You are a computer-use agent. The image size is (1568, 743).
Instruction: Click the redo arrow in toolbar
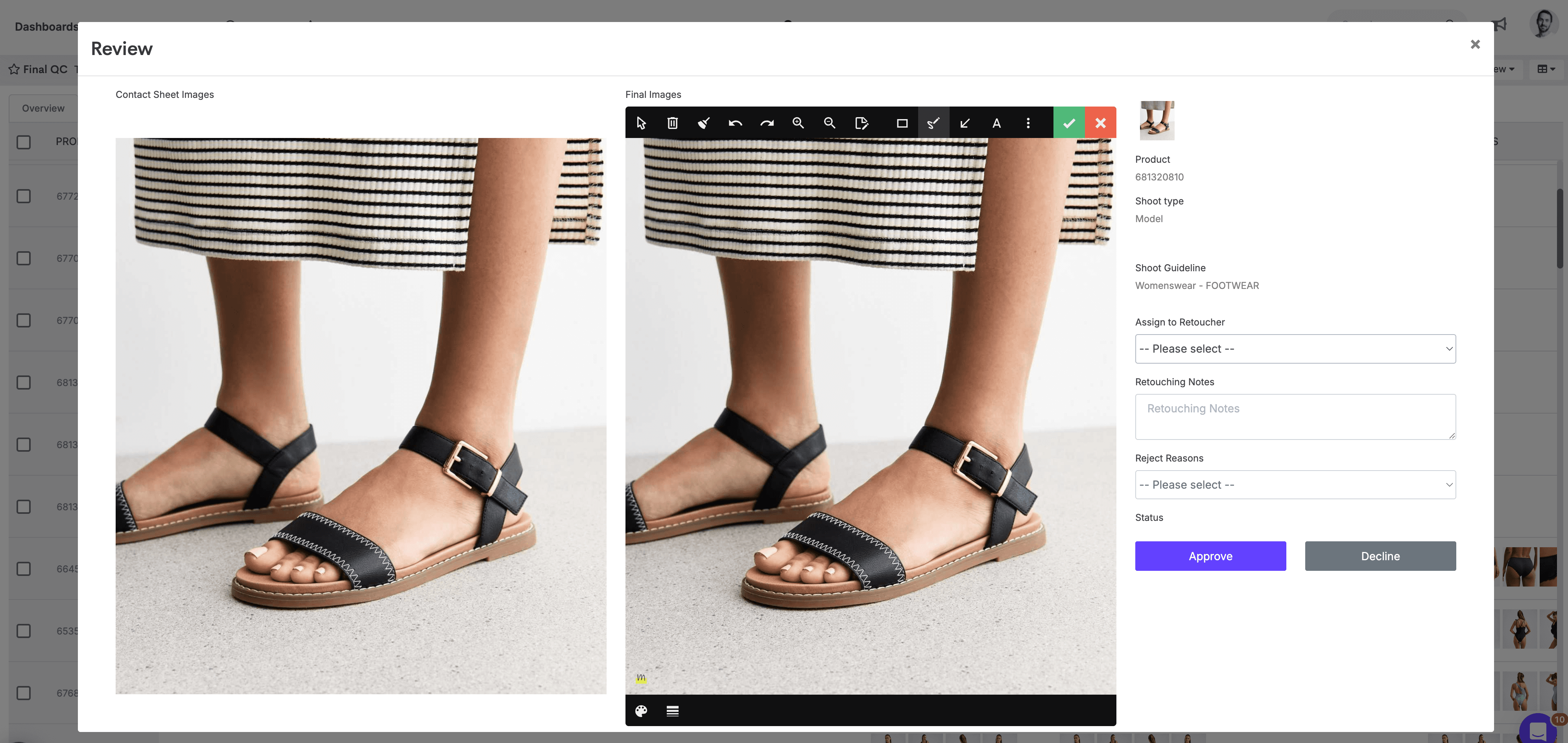coord(766,123)
